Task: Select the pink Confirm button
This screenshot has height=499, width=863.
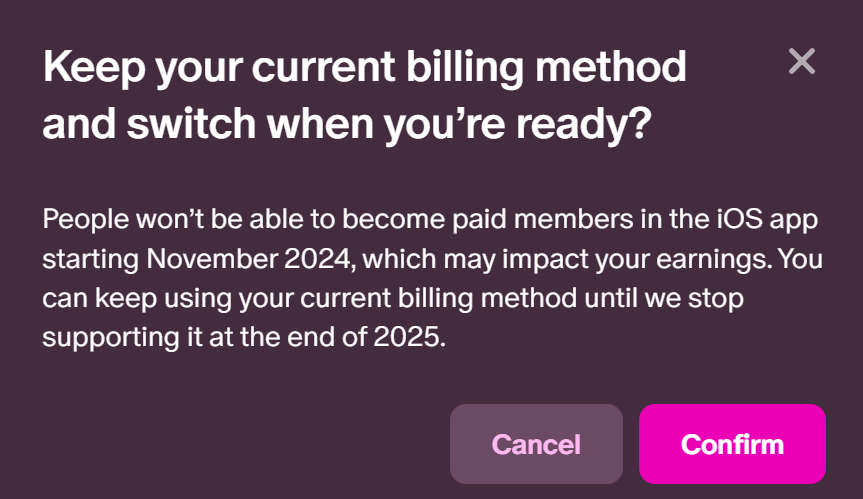Action: coord(732,444)
